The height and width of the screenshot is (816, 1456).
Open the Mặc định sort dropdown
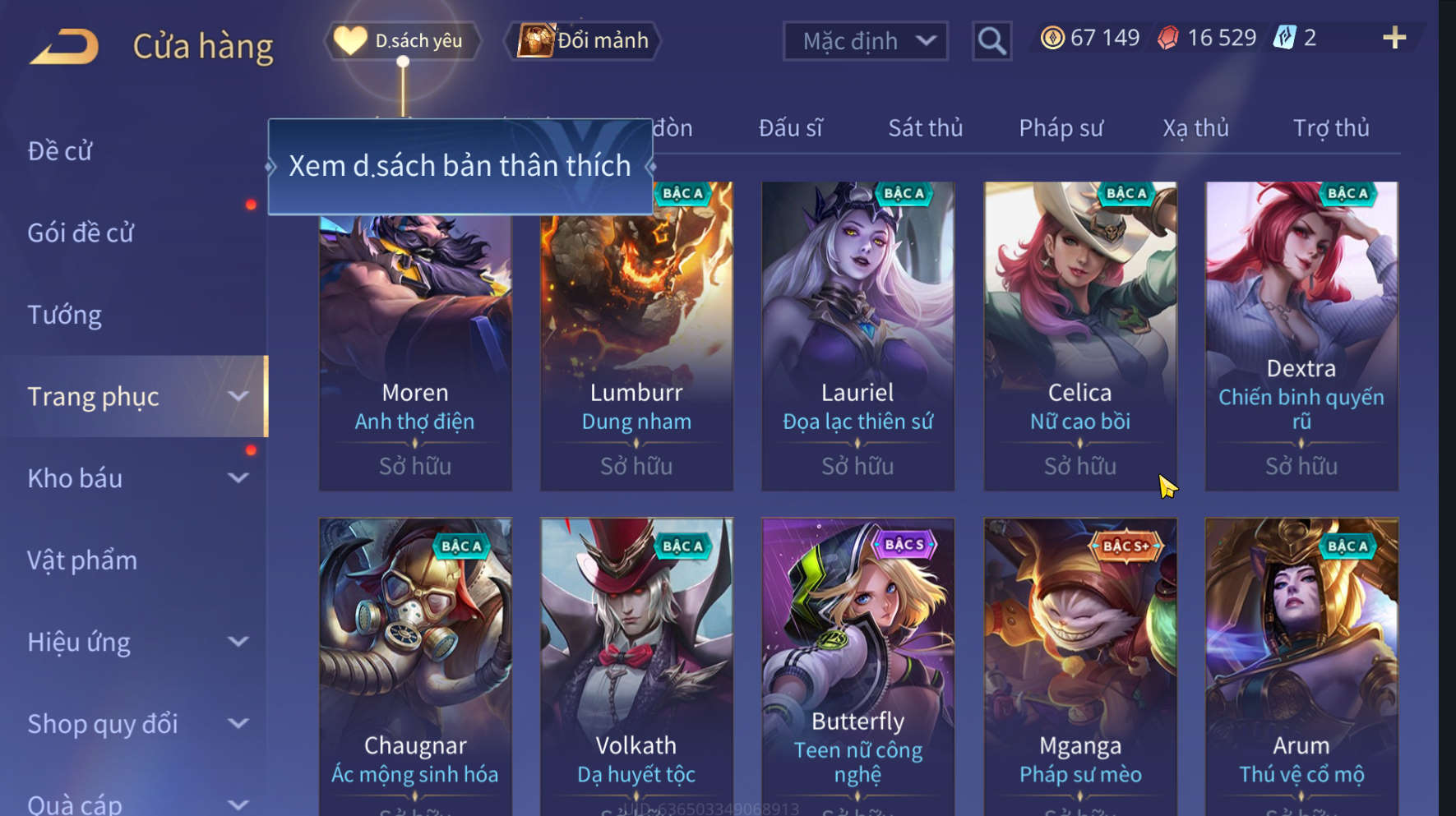[866, 41]
